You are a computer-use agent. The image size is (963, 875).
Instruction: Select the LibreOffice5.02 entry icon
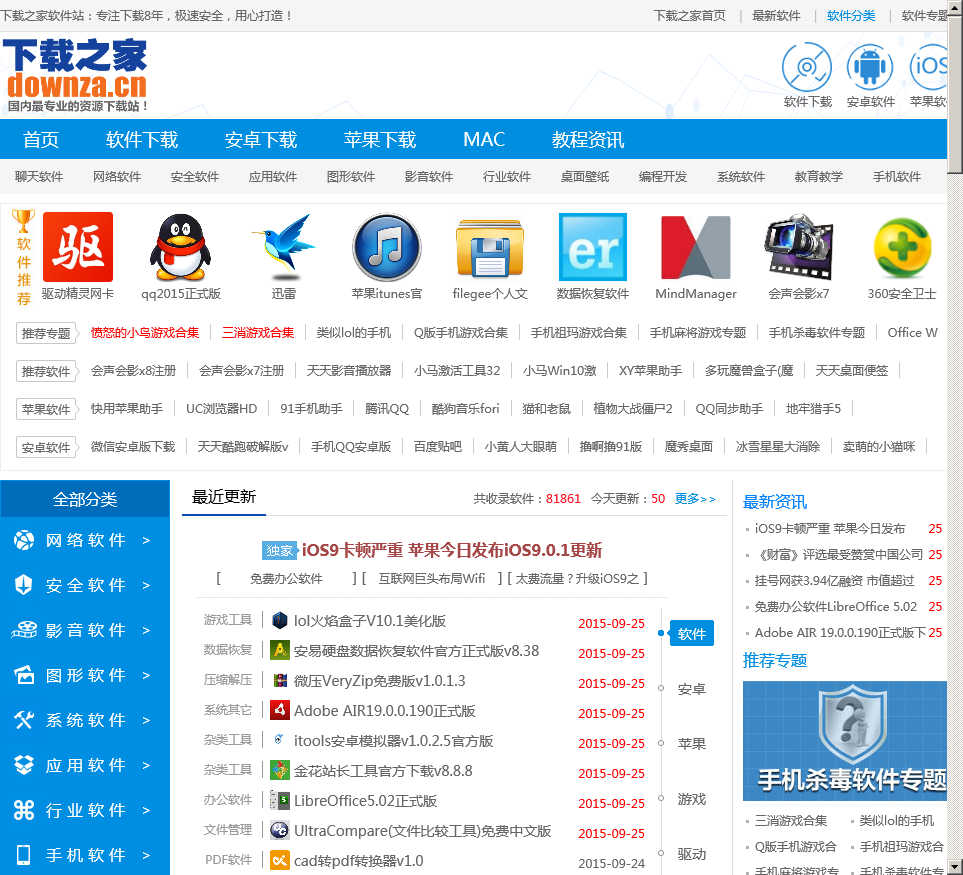[280, 800]
